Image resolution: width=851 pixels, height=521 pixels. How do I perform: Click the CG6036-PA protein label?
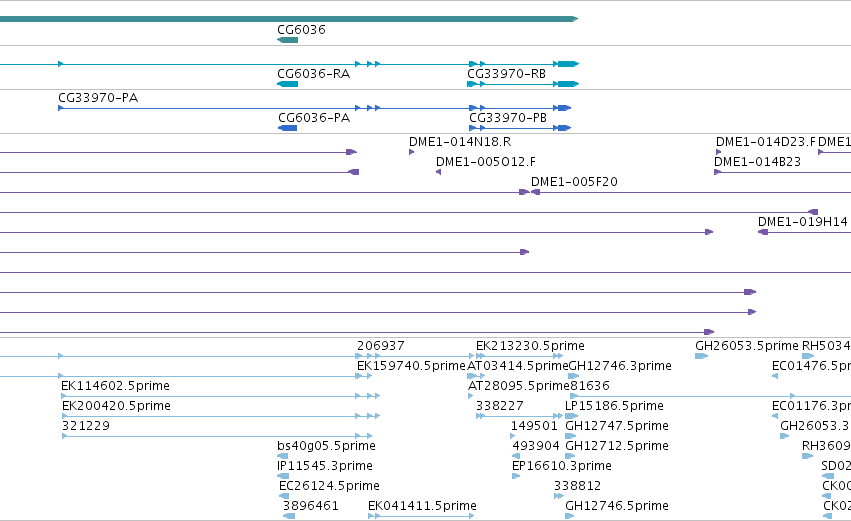tap(314, 118)
